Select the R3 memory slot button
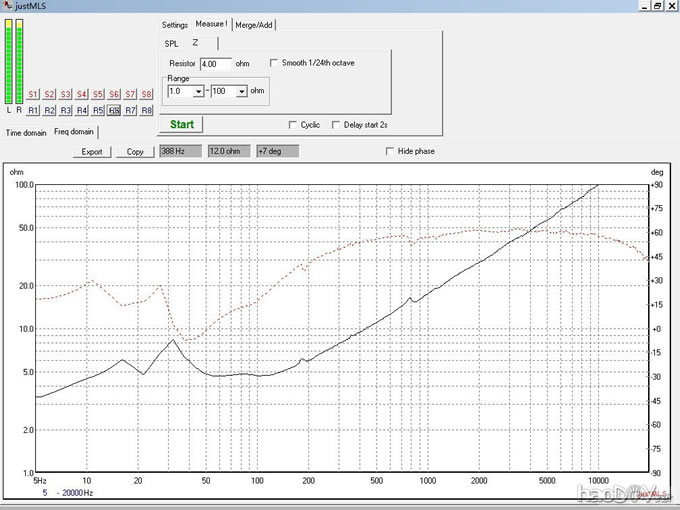This screenshot has width=680, height=510. pyautogui.click(x=66, y=110)
